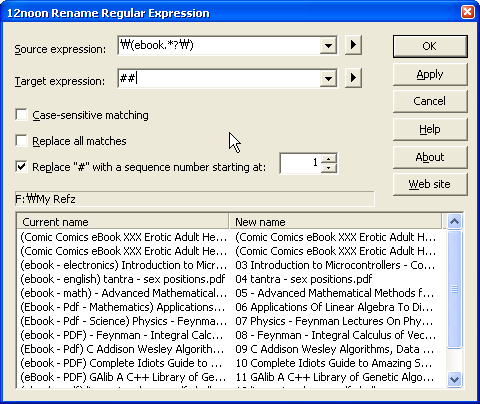The image size is (480, 404).
Task: Enable Case-sensitive matching checkbox
Action: click(x=22, y=115)
